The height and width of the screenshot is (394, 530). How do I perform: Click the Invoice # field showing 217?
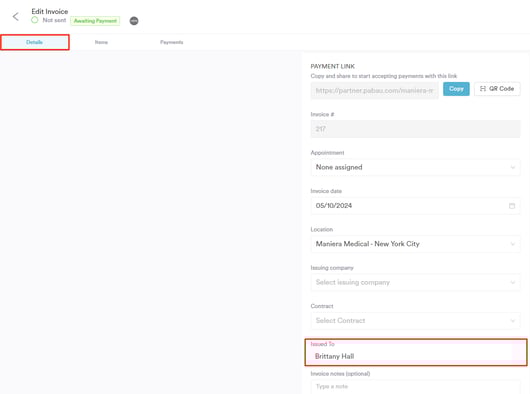click(x=415, y=129)
